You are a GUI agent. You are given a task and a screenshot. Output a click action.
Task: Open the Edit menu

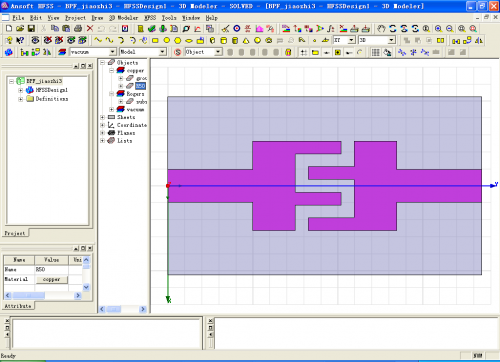[x=36, y=18]
